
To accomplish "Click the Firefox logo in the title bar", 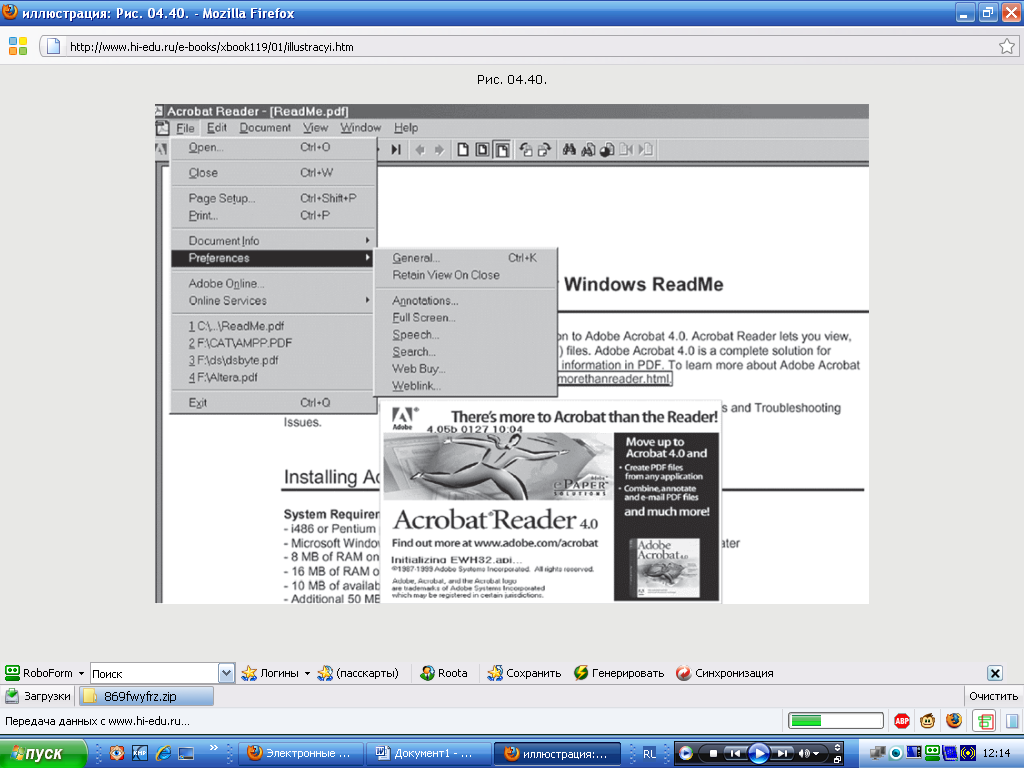I will coord(10,12).
